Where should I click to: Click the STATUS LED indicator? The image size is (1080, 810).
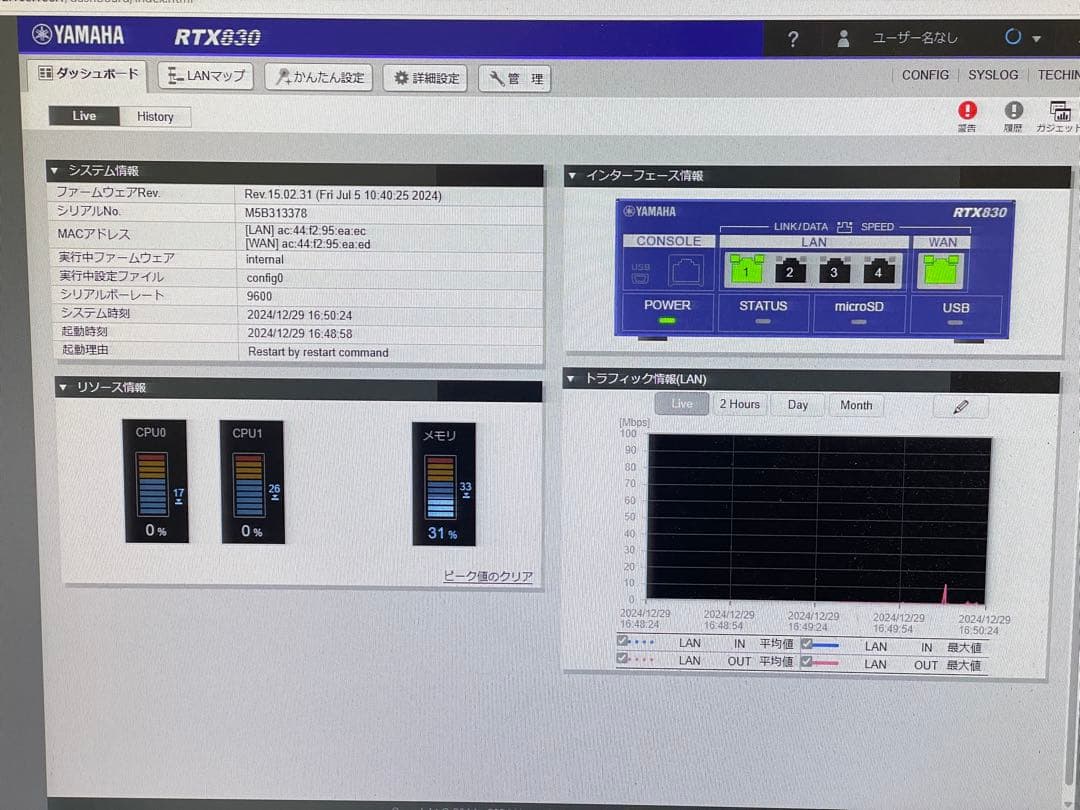(x=762, y=321)
